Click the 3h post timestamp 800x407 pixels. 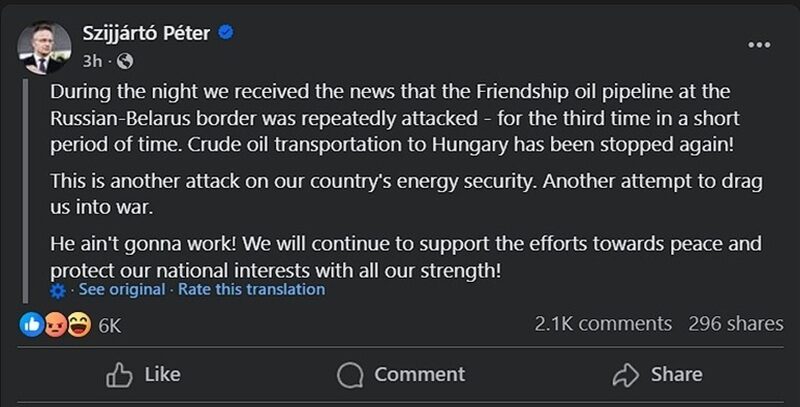pos(99,60)
